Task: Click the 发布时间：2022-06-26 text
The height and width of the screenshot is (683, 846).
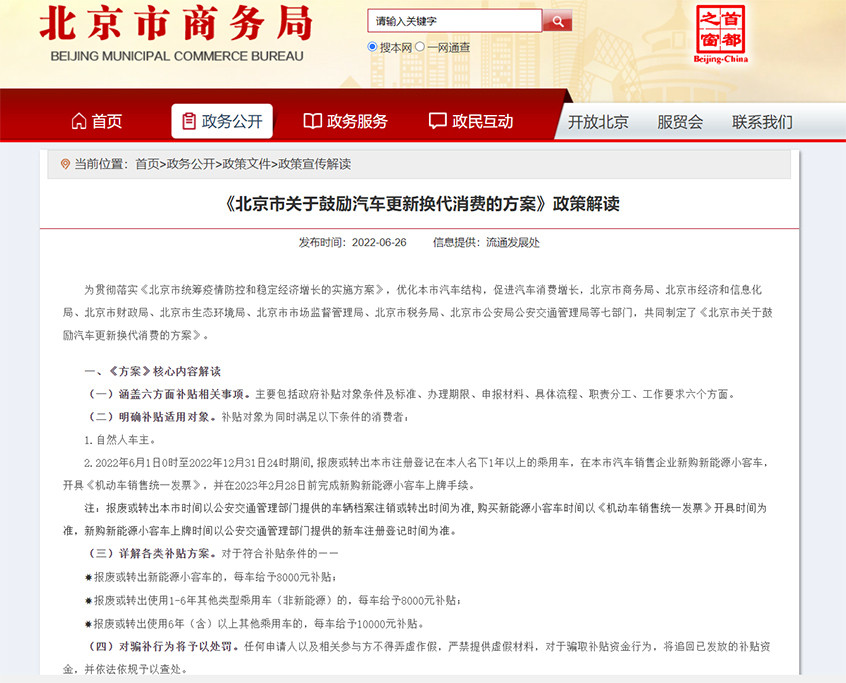Action: click(352, 242)
